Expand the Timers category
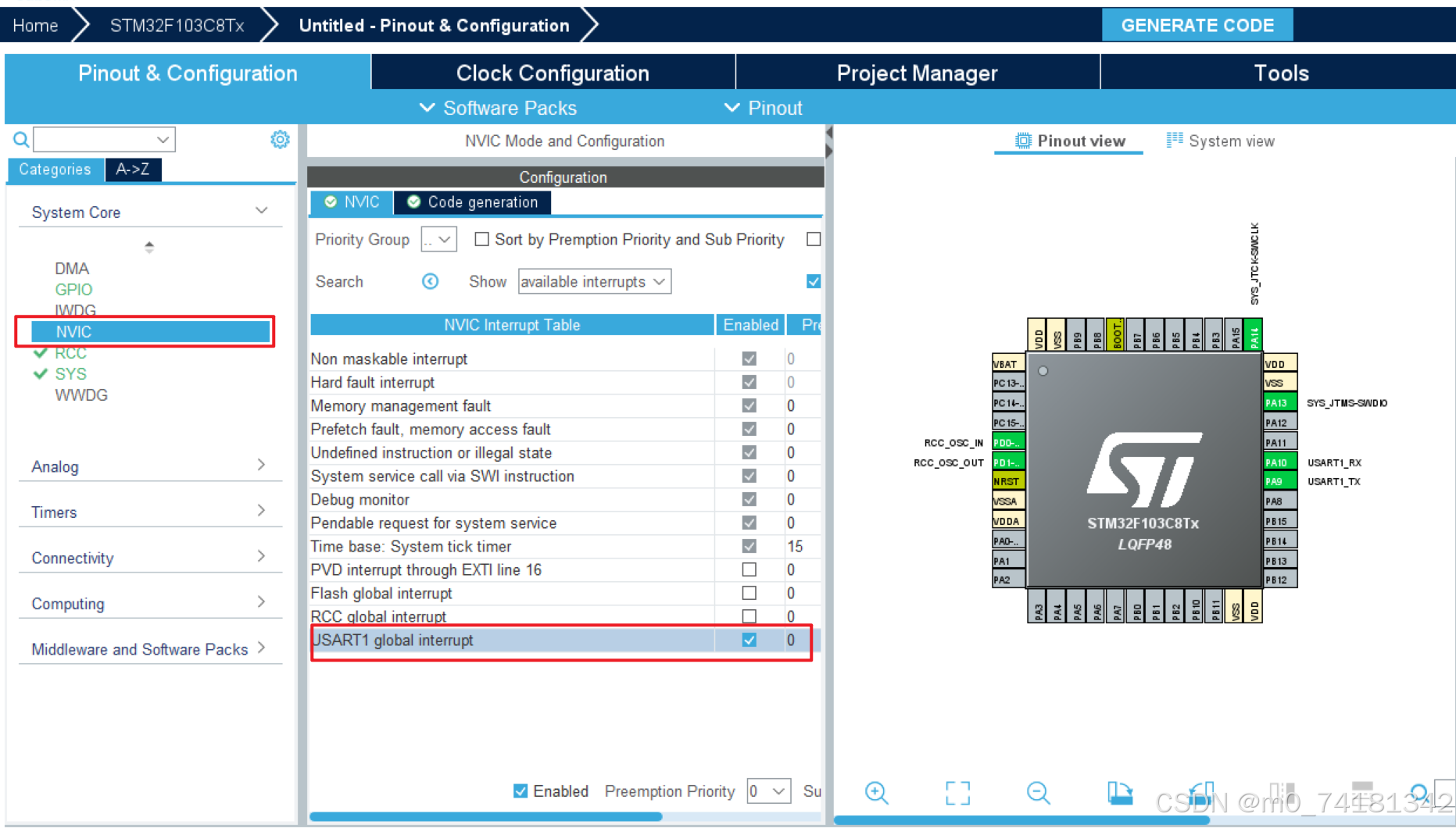Screen dimensions: 1456x828 [261, 510]
